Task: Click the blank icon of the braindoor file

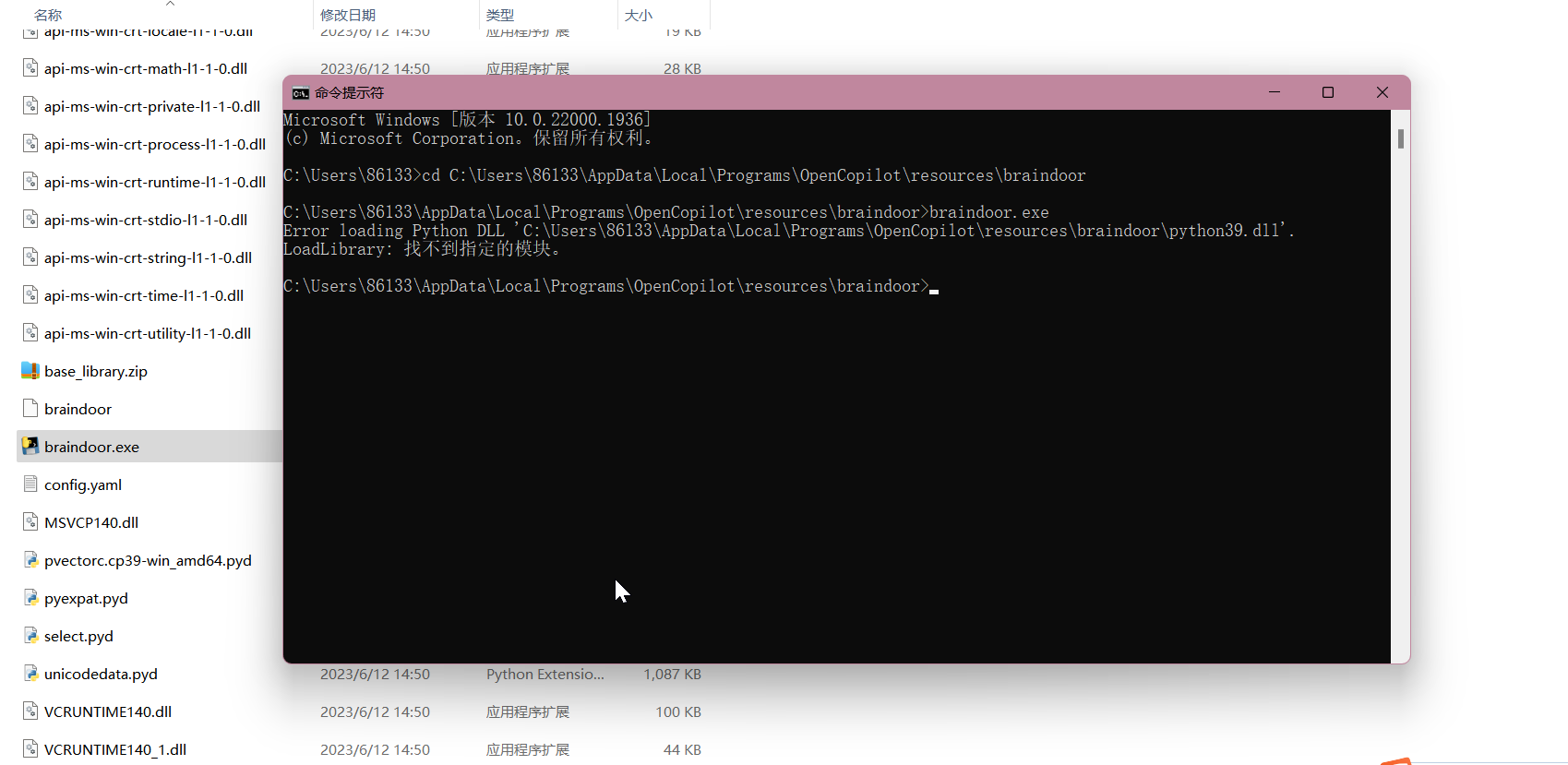Action: (30, 409)
